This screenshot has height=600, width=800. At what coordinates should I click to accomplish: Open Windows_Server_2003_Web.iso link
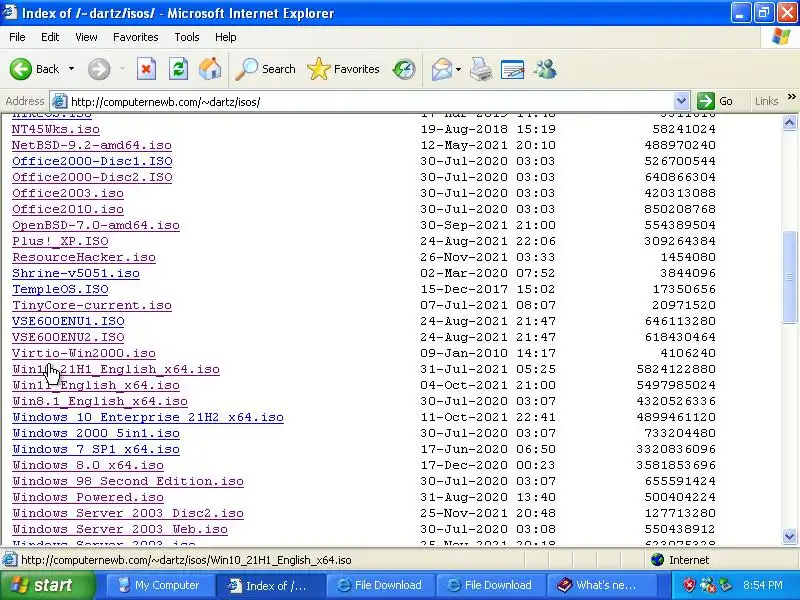tap(120, 530)
